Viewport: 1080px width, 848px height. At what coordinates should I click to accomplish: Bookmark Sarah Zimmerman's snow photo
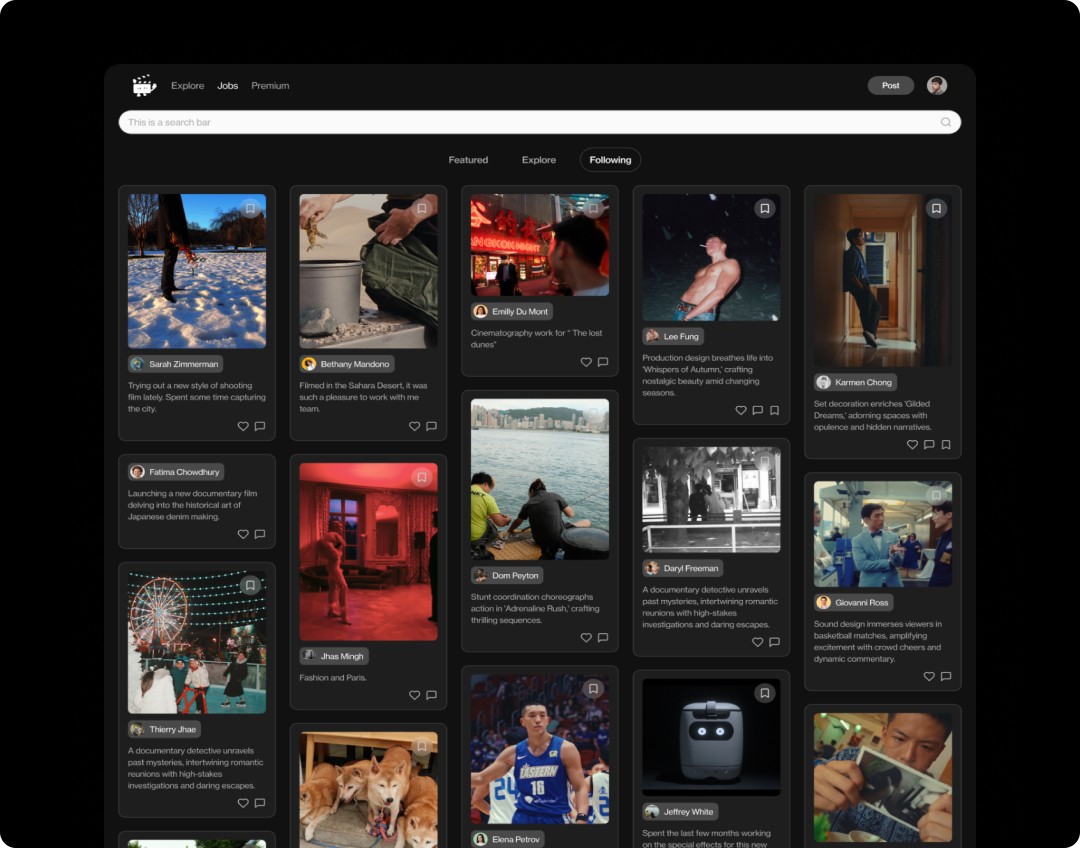click(250, 208)
